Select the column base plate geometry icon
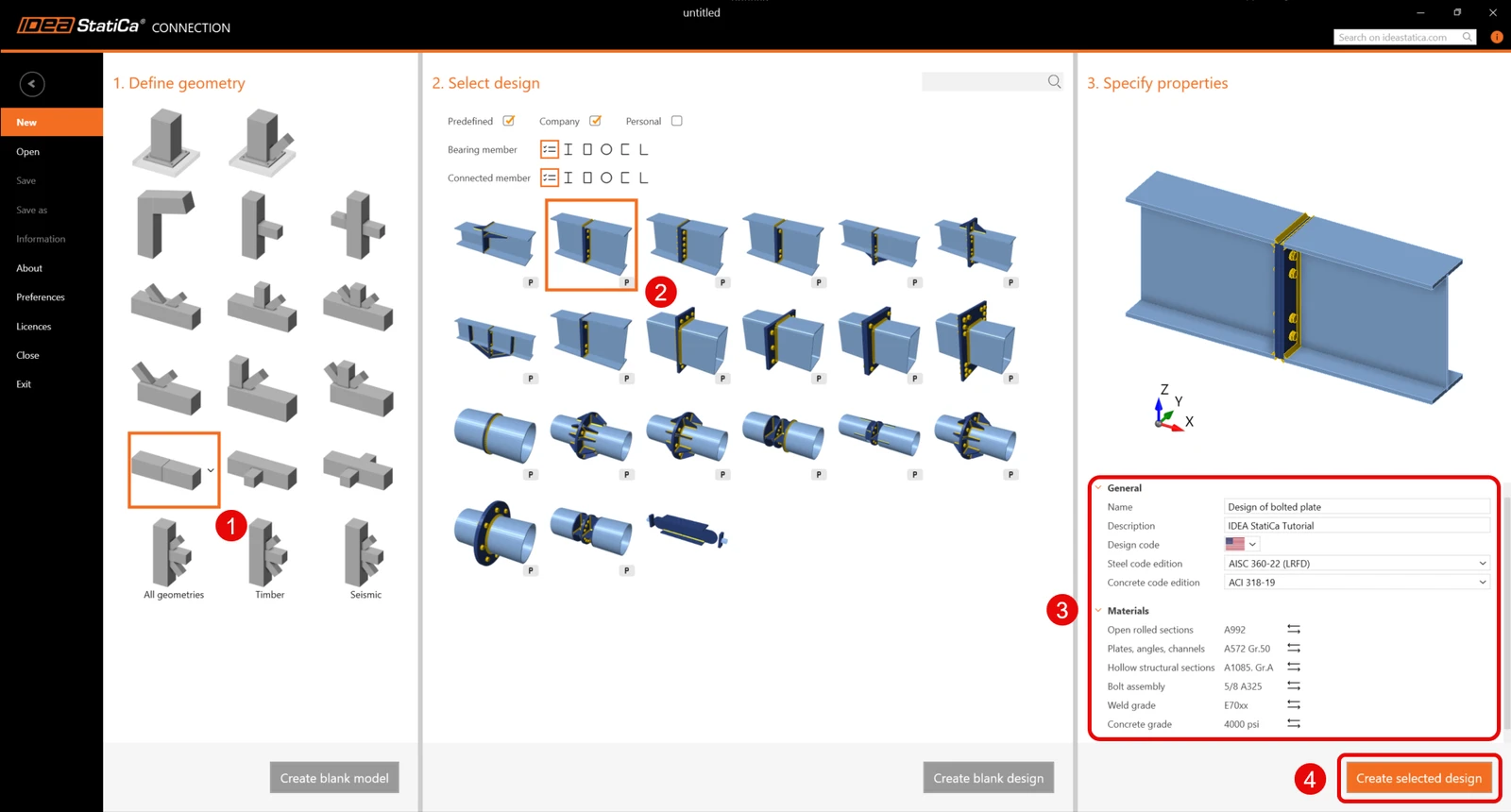The image size is (1511, 812). point(166,142)
